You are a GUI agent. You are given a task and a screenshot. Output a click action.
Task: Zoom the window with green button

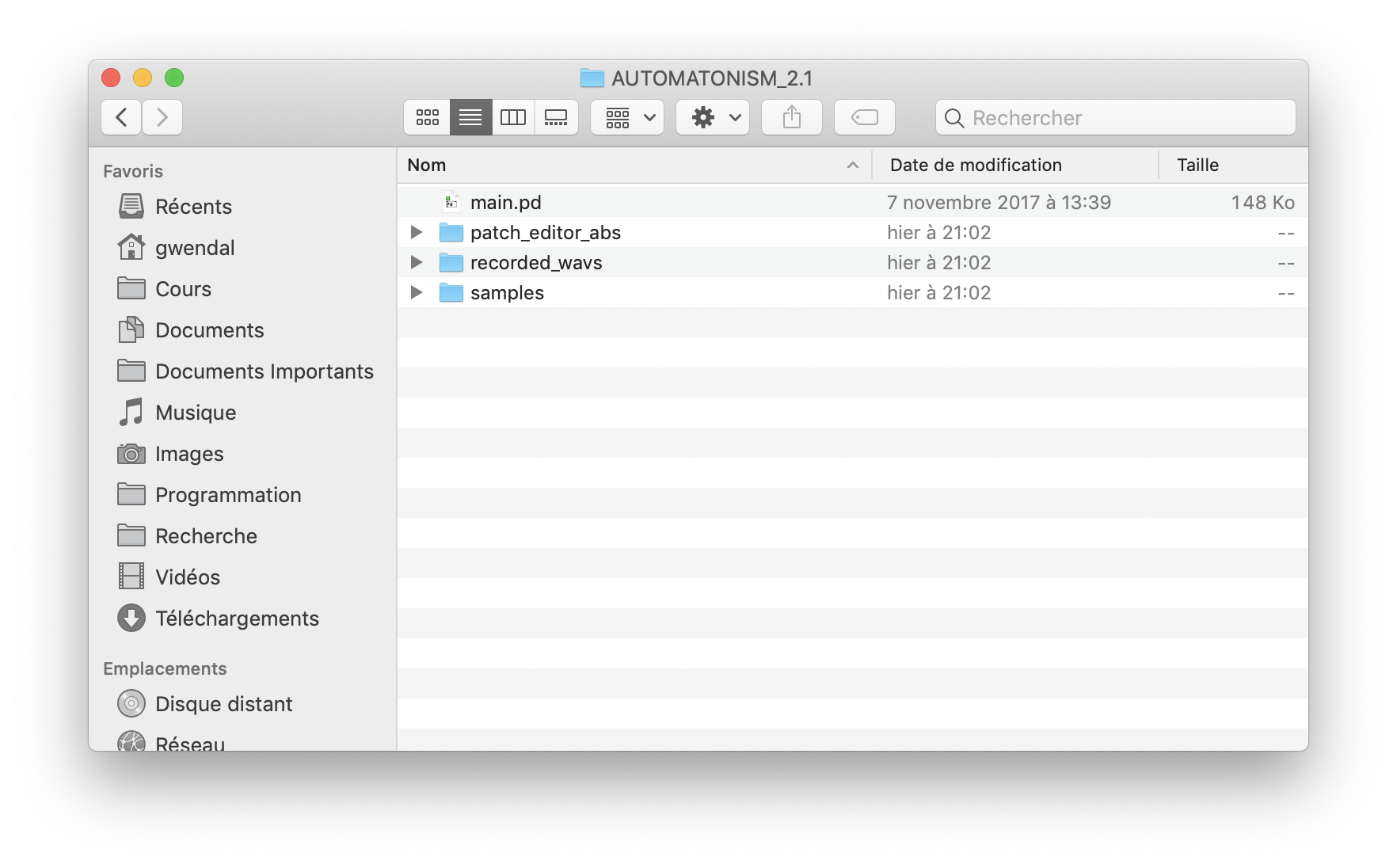point(174,78)
